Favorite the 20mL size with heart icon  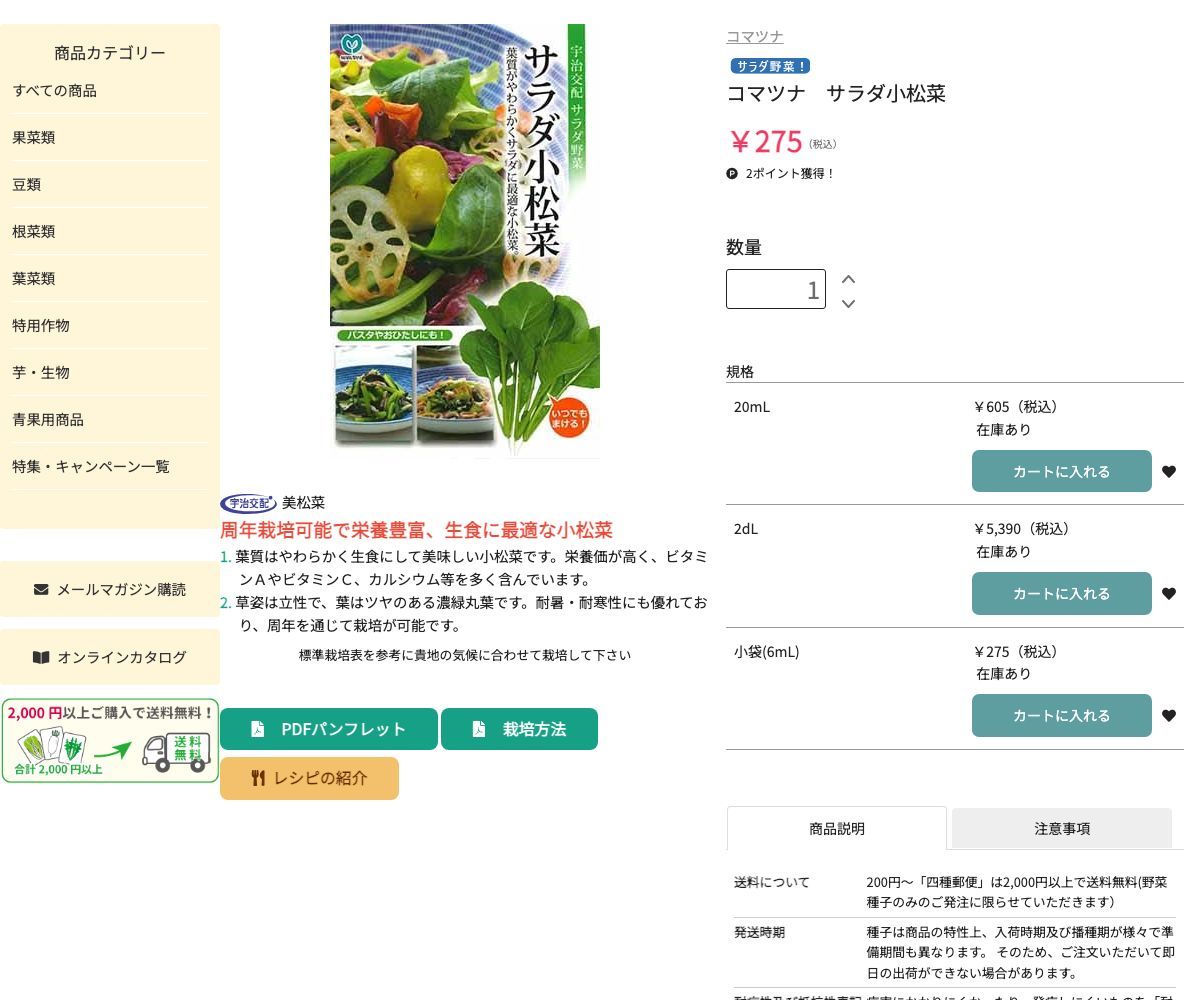[1169, 472]
